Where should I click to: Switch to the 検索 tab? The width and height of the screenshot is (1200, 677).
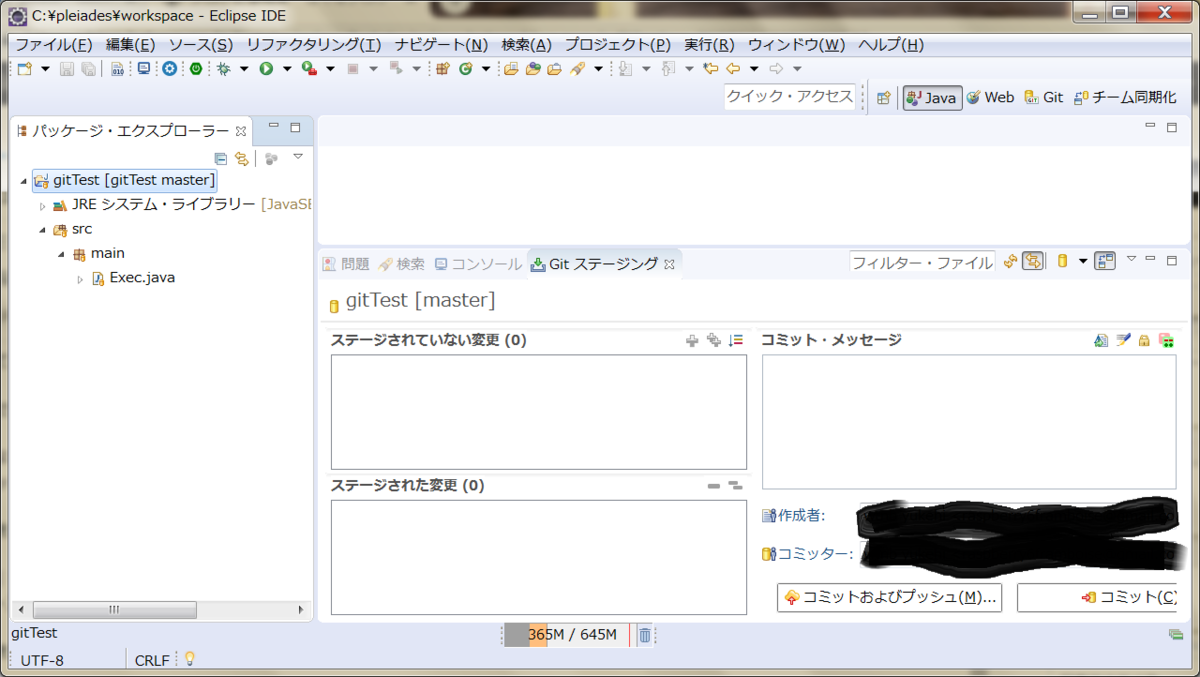(402, 264)
